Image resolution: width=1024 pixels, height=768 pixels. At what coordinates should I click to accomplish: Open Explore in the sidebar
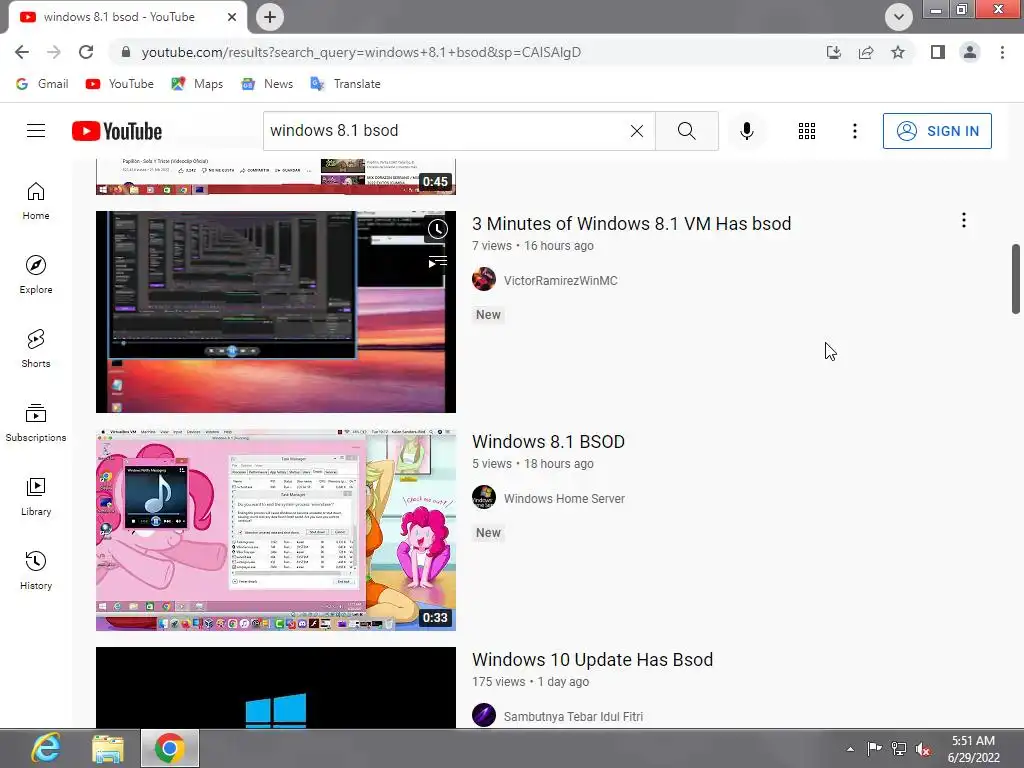[x=36, y=274]
